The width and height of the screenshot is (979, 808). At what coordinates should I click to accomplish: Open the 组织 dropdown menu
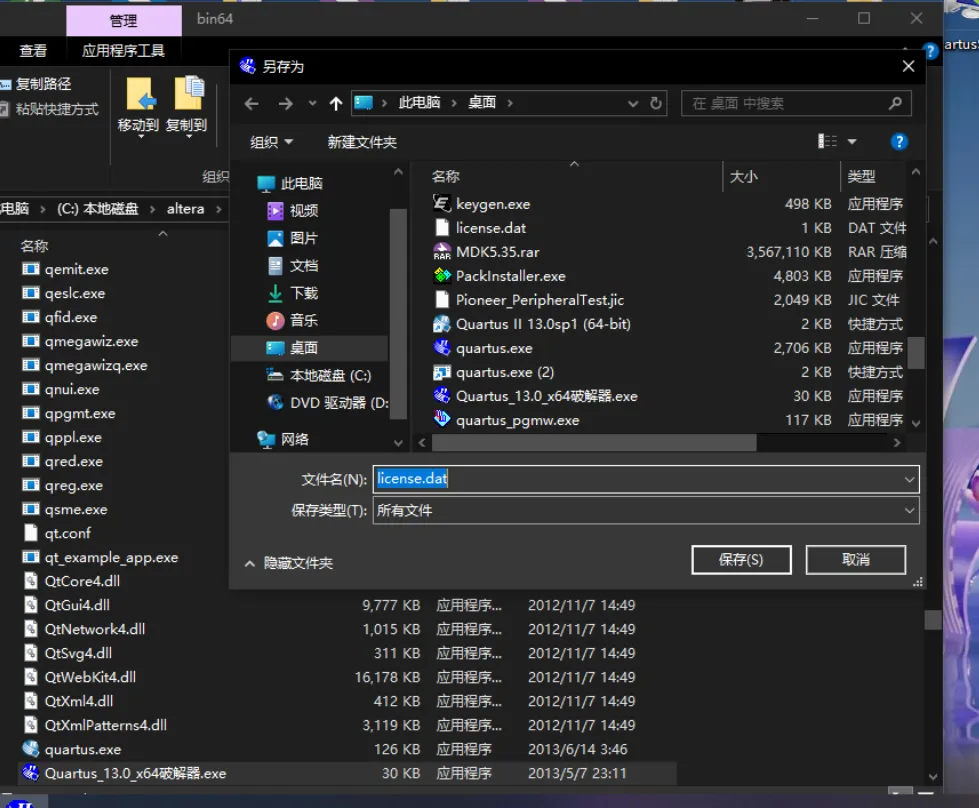272,142
